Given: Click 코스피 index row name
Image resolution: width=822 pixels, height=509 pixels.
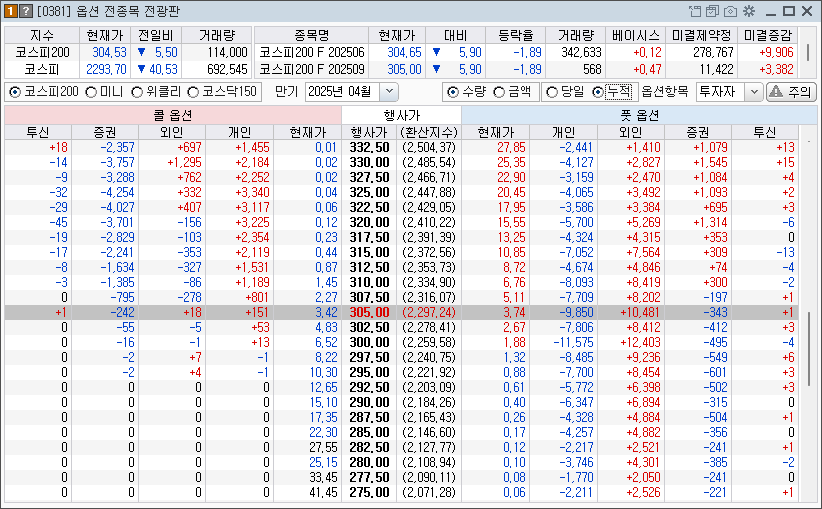Looking at the screenshot, I should [x=42, y=69].
